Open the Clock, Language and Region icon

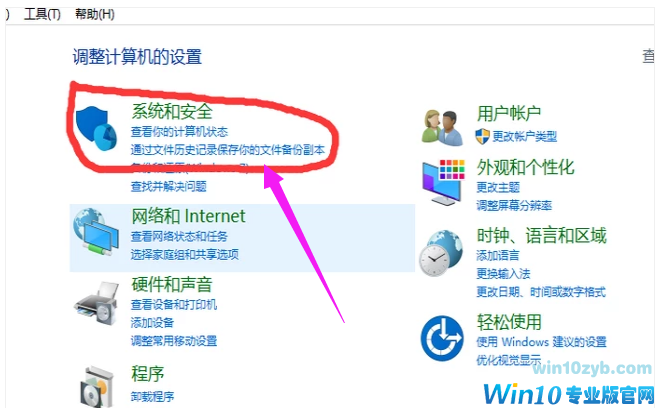click(441, 253)
